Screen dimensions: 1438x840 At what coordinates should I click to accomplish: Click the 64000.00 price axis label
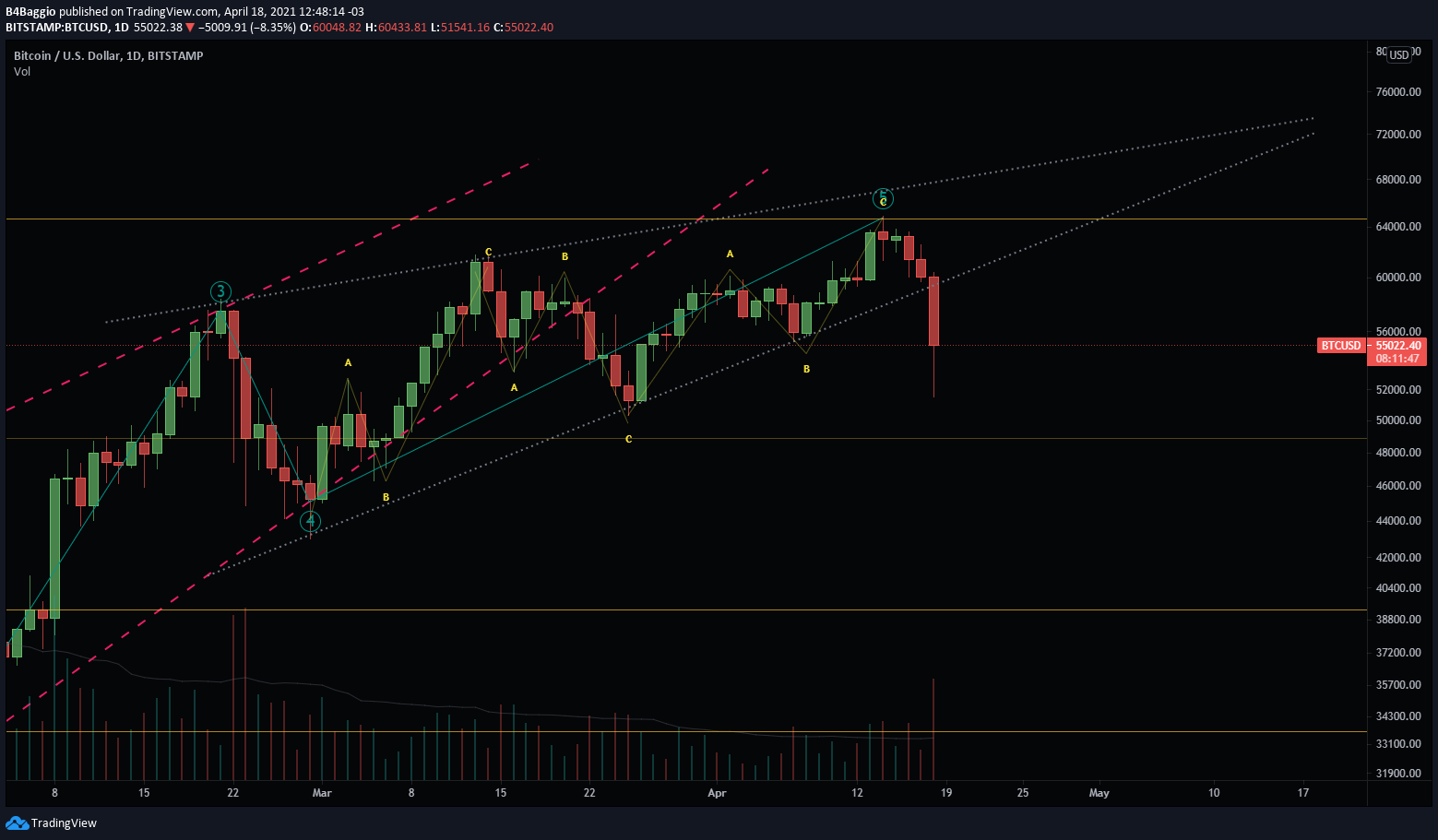click(x=1398, y=227)
